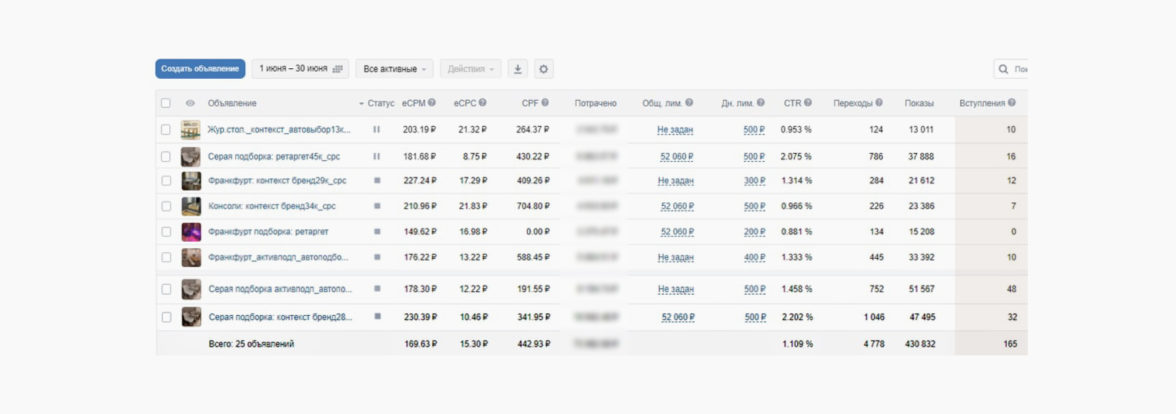This screenshot has width=1176, height=414.
Task: Click the download statistics icon
Action: pos(517,69)
